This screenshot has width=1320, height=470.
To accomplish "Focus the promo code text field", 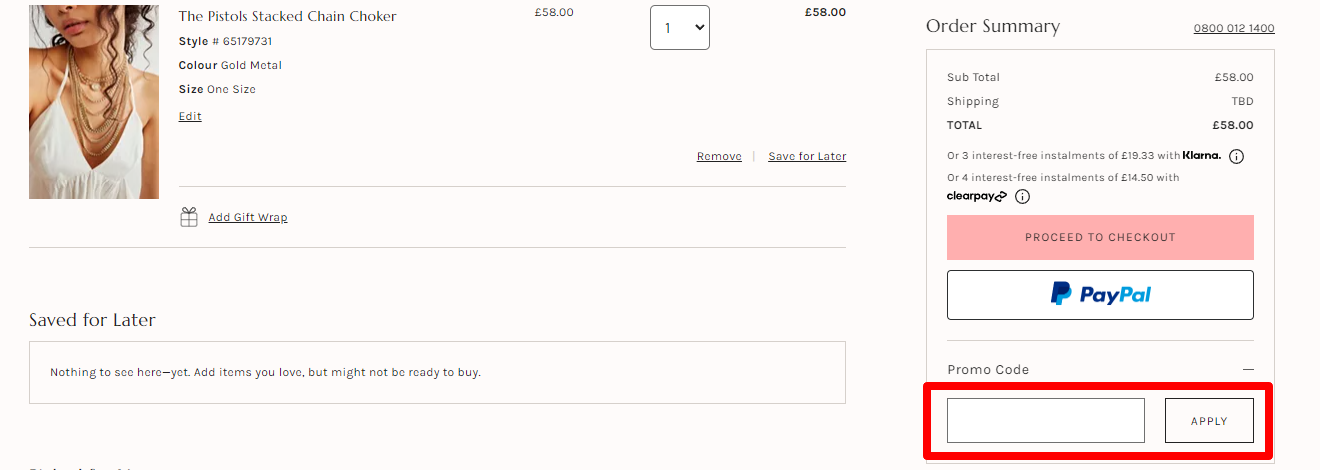I will pos(1045,421).
